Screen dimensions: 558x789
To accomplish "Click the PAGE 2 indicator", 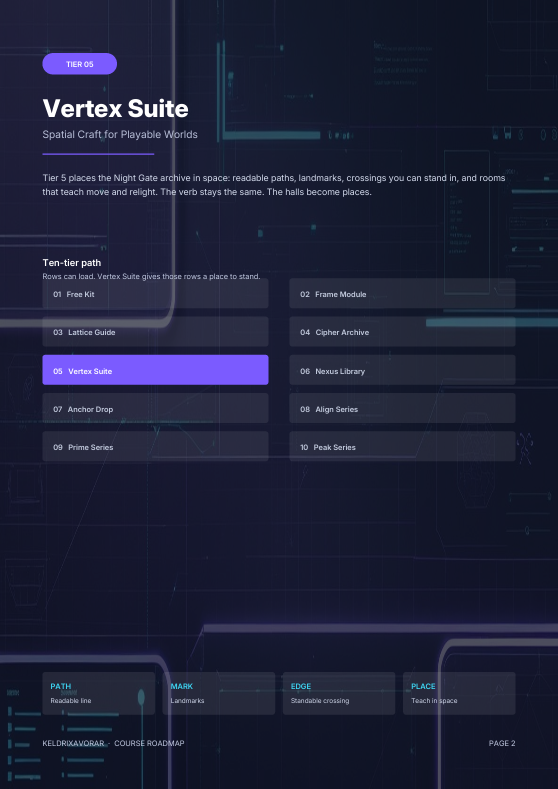I will pyautogui.click(x=502, y=743).
